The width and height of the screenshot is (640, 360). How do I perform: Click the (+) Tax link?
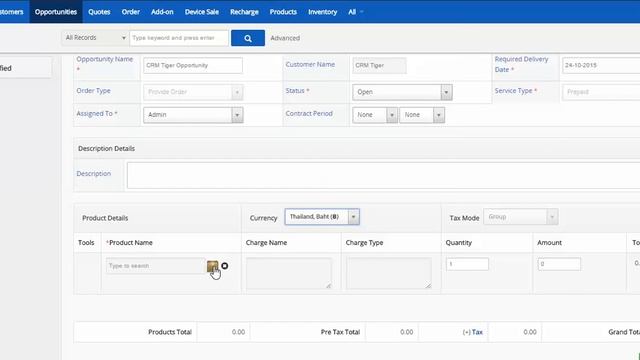(473, 332)
